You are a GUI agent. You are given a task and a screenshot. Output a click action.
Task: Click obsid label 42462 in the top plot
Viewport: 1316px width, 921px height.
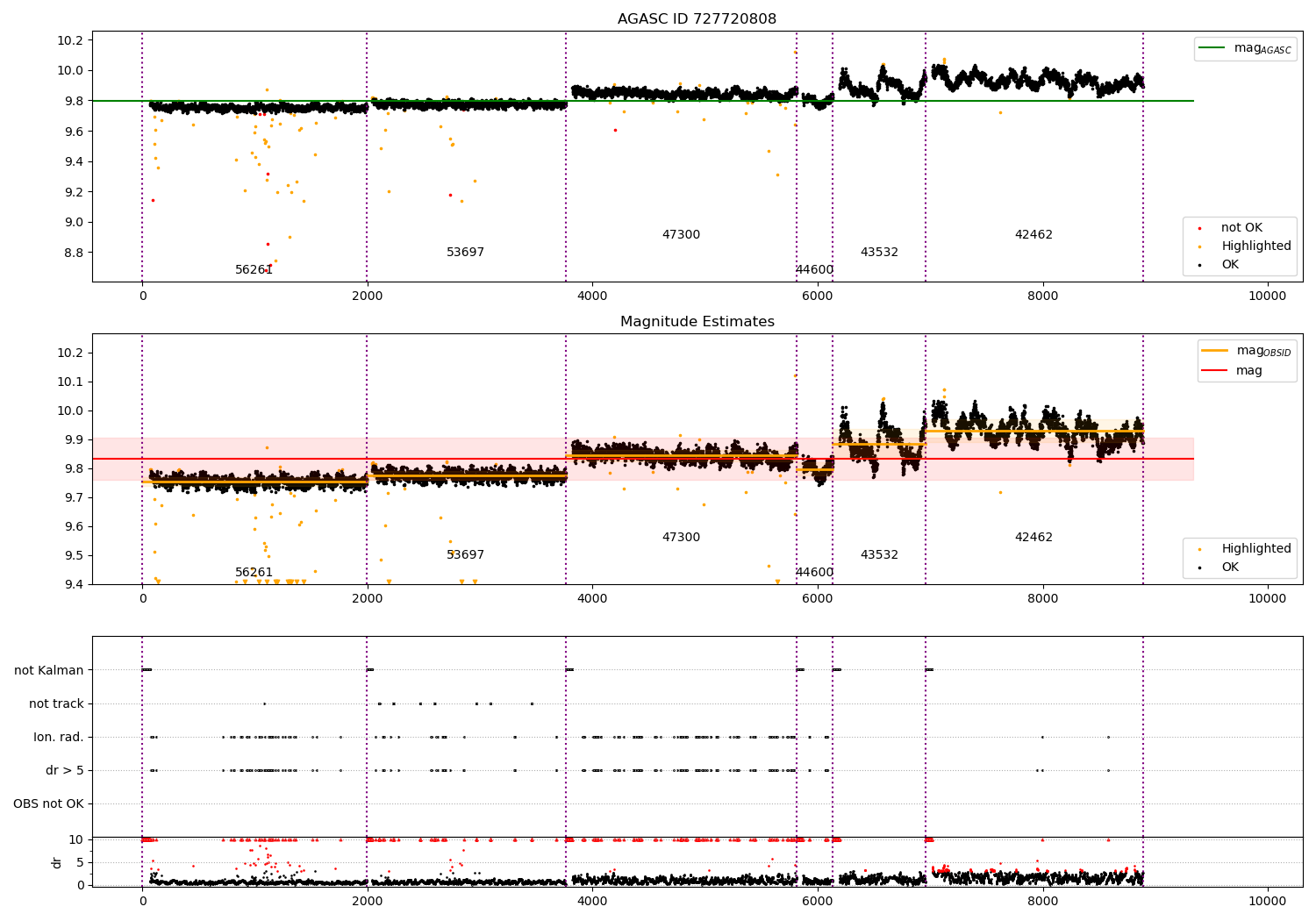[x=1033, y=235]
